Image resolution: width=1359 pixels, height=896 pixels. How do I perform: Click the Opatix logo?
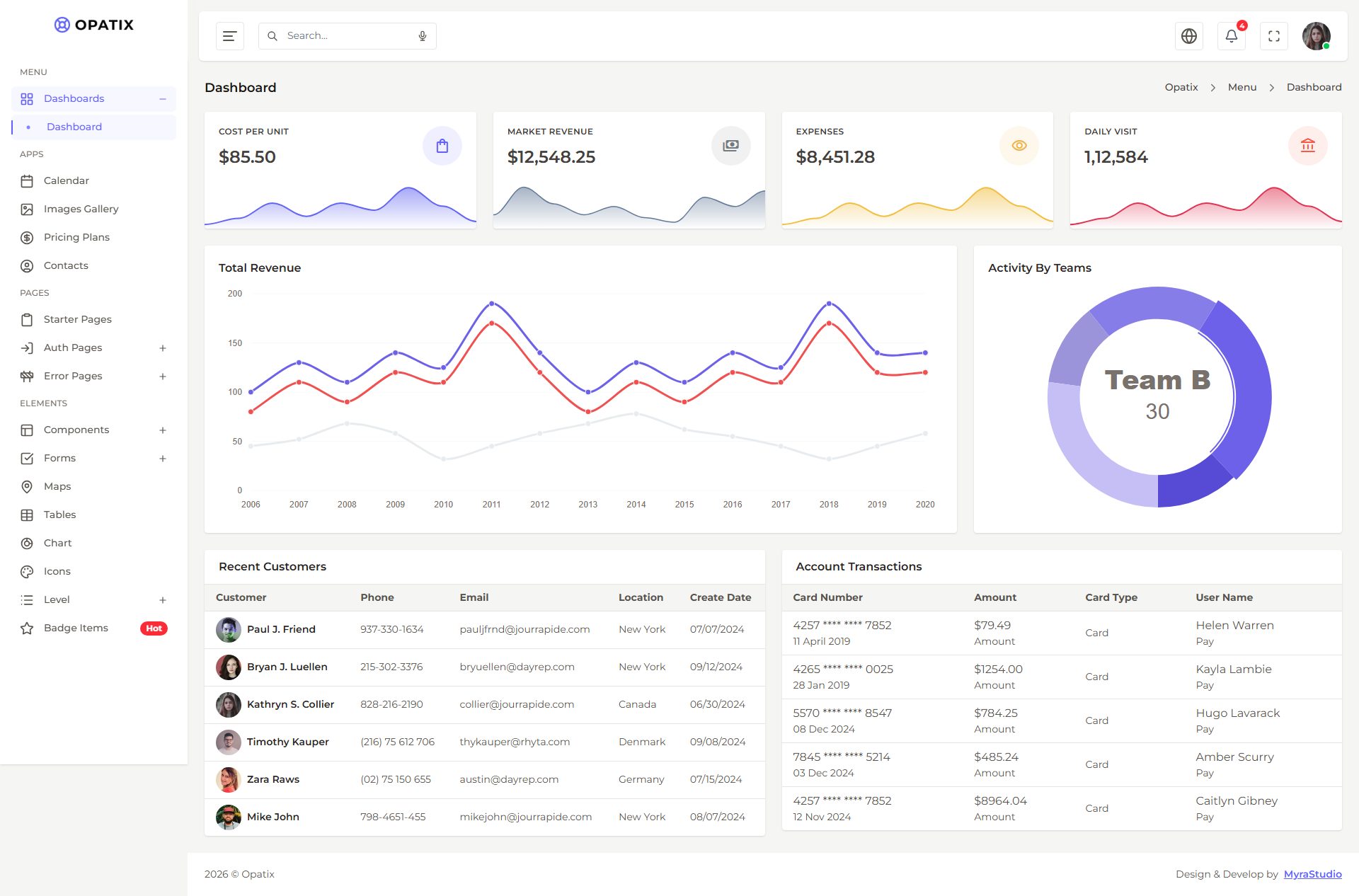click(x=93, y=25)
